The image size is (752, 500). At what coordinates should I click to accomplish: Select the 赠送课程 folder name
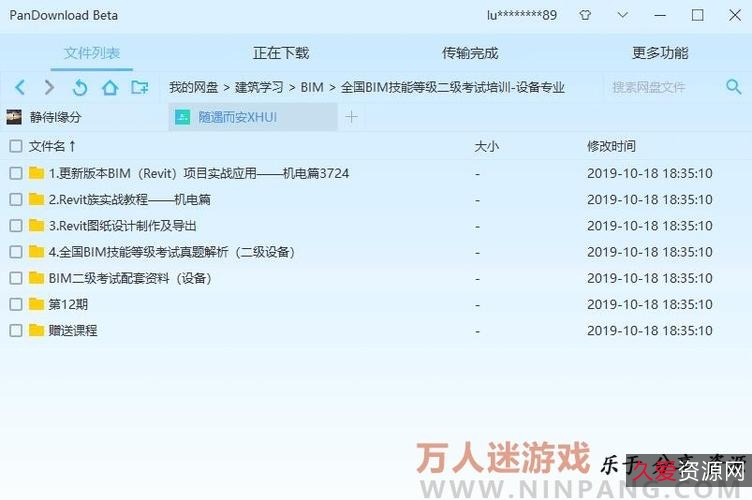pos(73,330)
